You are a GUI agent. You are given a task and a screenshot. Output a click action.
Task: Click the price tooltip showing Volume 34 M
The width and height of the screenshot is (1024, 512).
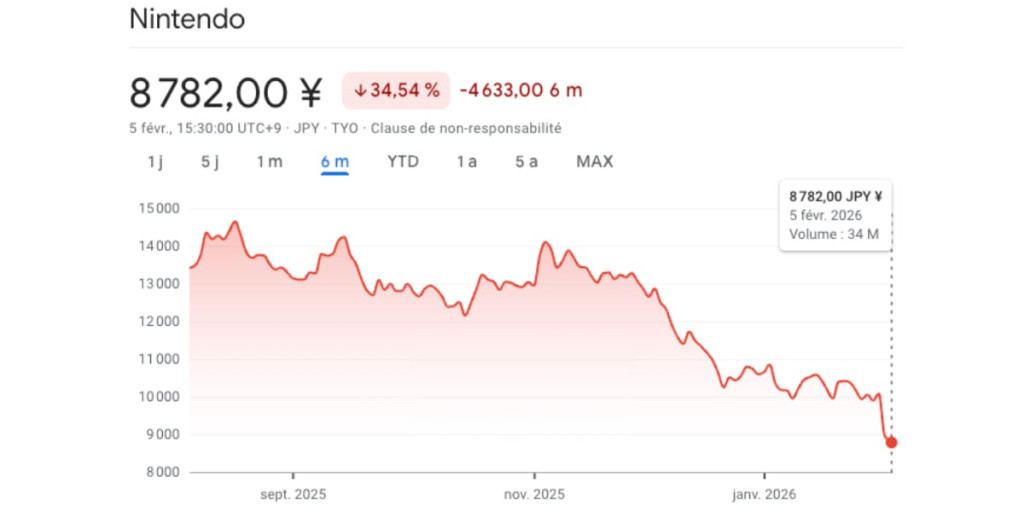click(835, 216)
